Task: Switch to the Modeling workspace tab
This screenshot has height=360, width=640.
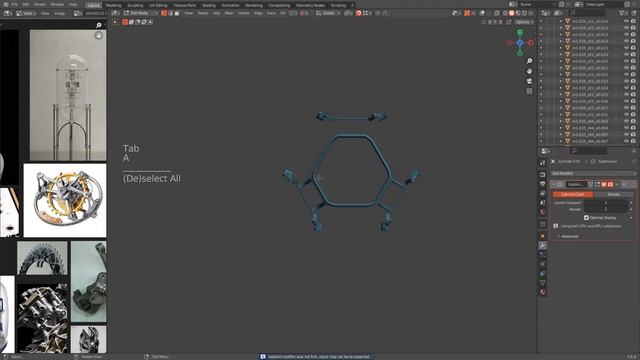Action: (x=113, y=5)
